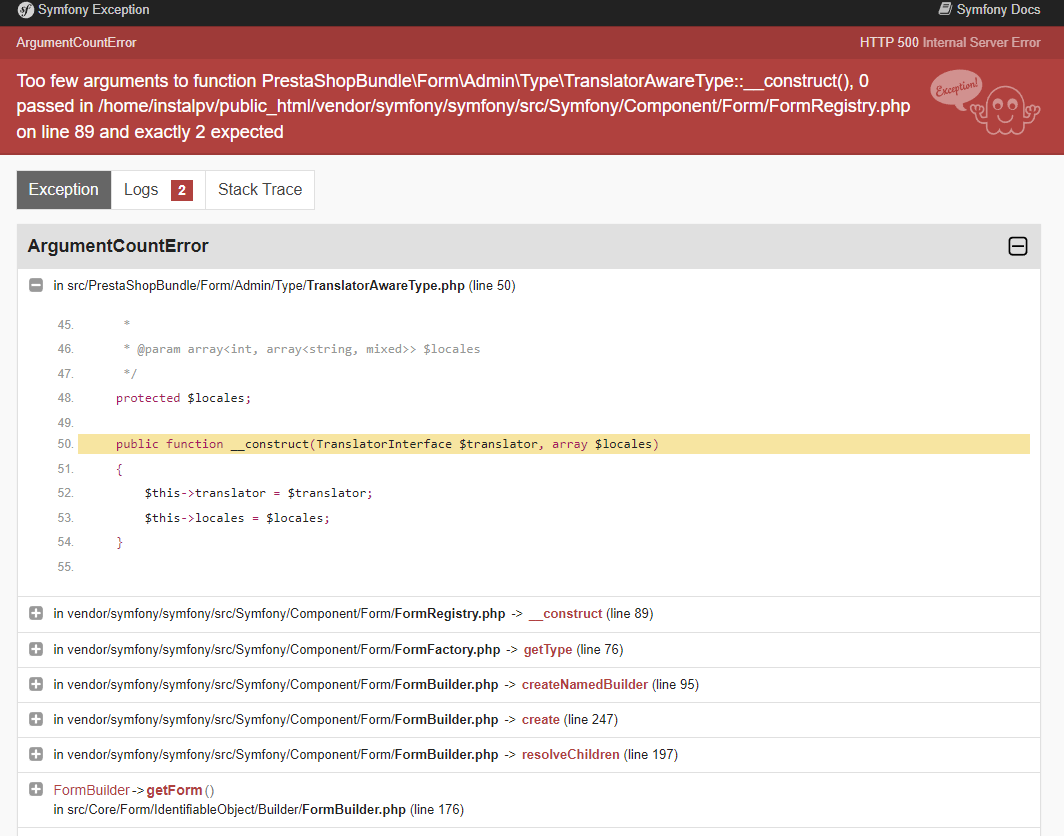Click the ArgumentCountError label in red bar
The image size is (1064, 836).
coord(76,42)
